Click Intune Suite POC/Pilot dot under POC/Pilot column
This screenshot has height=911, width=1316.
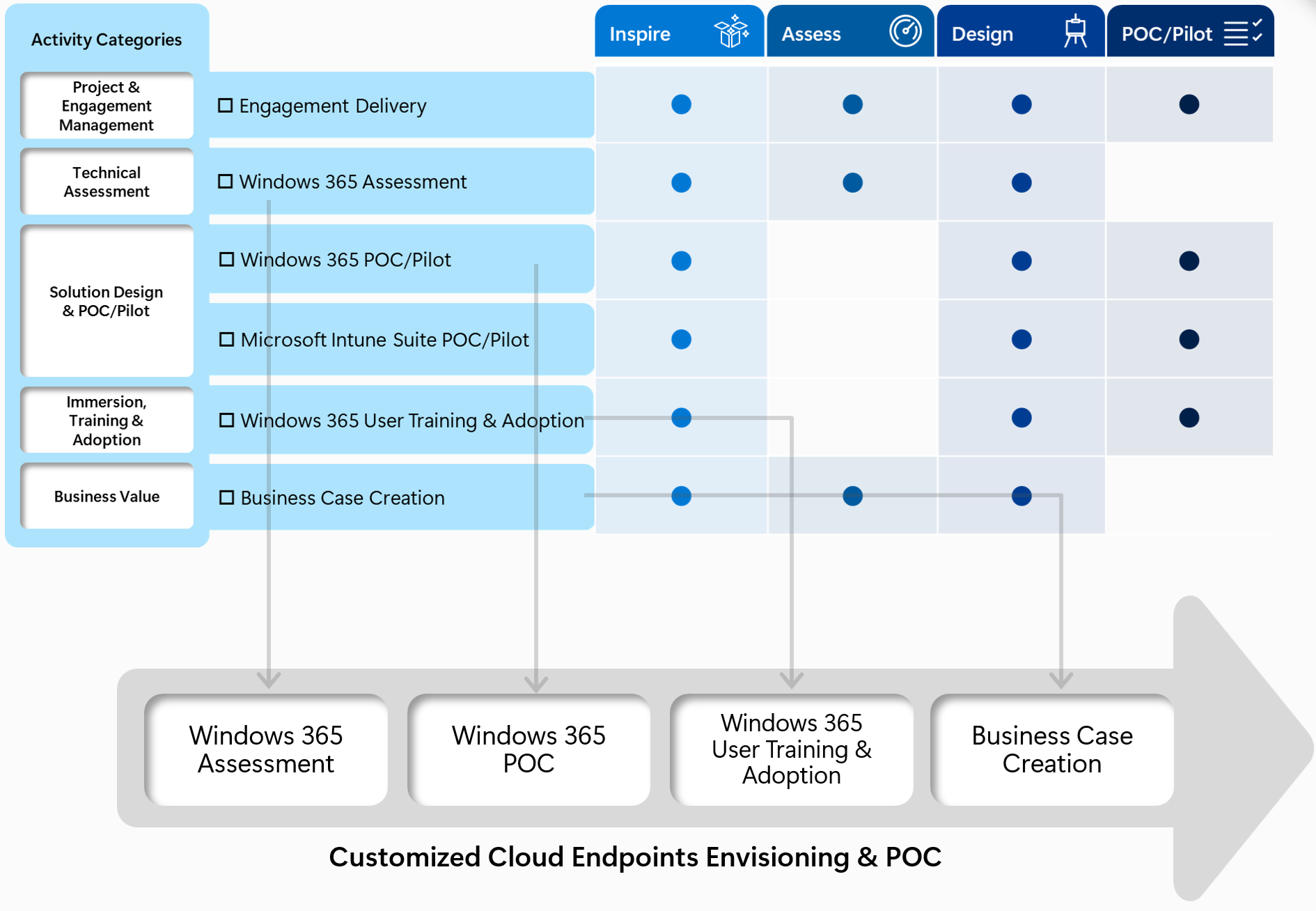click(x=1189, y=339)
